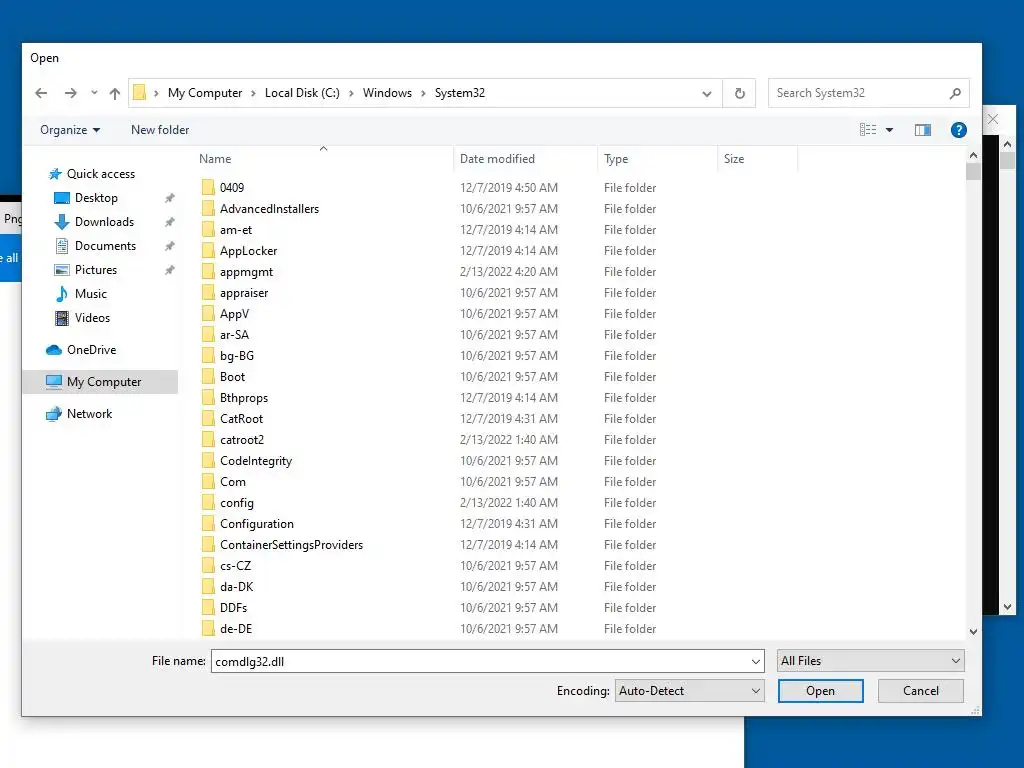Click the file list scroll down arrow
The height and width of the screenshot is (768, 1024).
(x=973, y=632)
